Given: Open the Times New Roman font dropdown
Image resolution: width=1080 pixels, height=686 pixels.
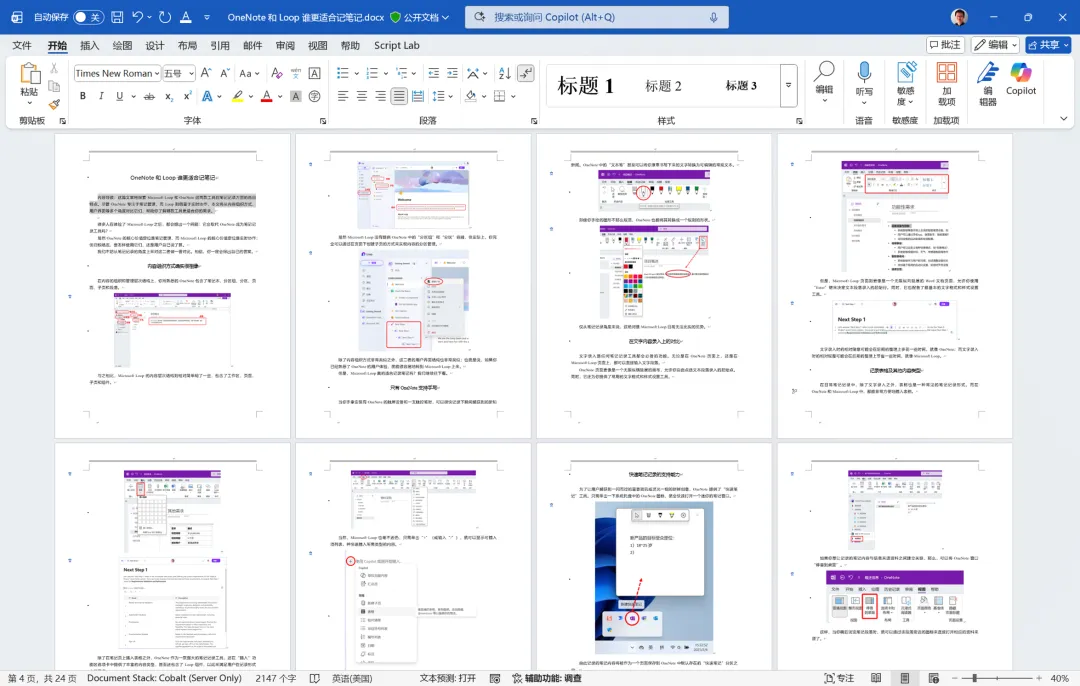Looking at the screenshot, I should pos(157,74).
